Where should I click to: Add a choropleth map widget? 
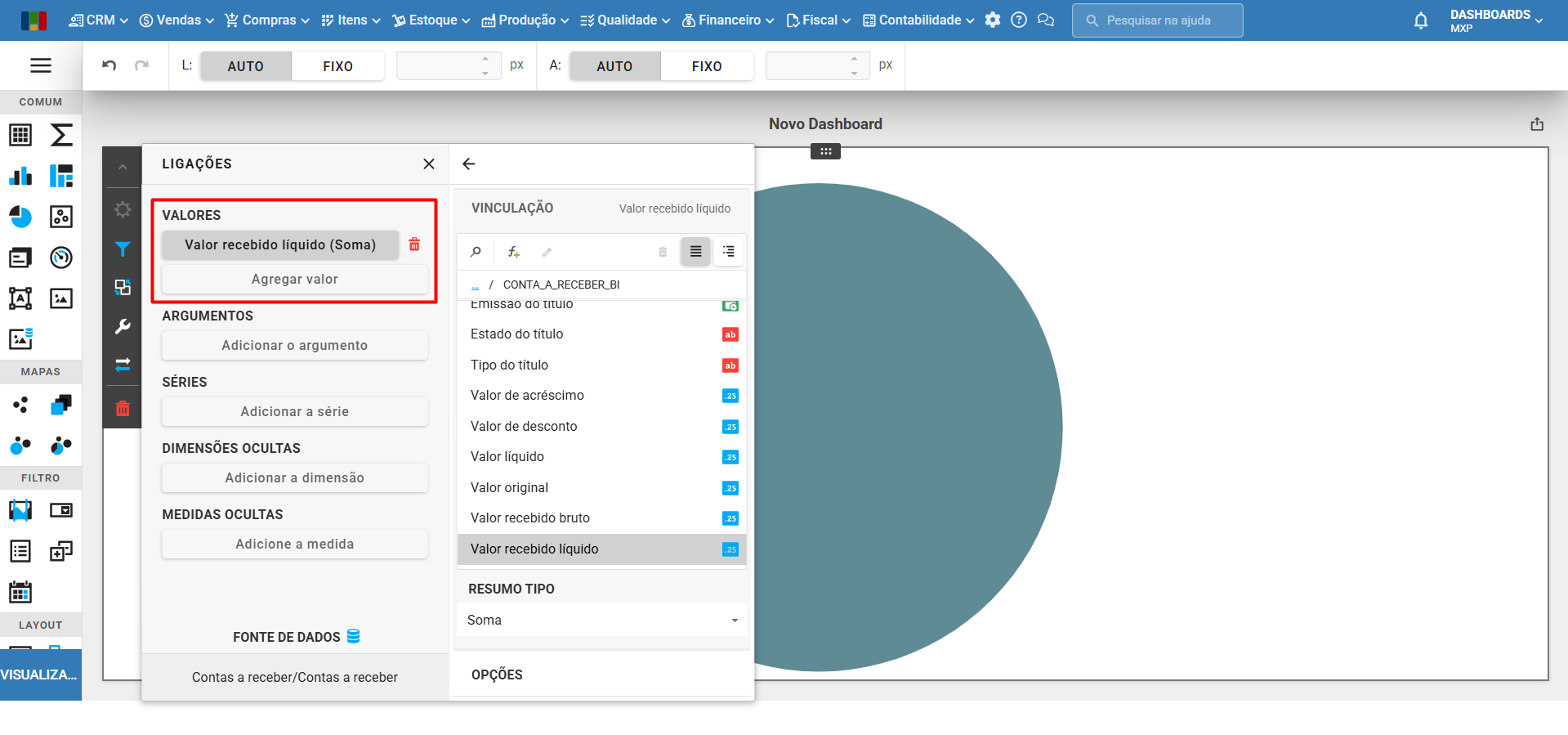tap(61, 405)
